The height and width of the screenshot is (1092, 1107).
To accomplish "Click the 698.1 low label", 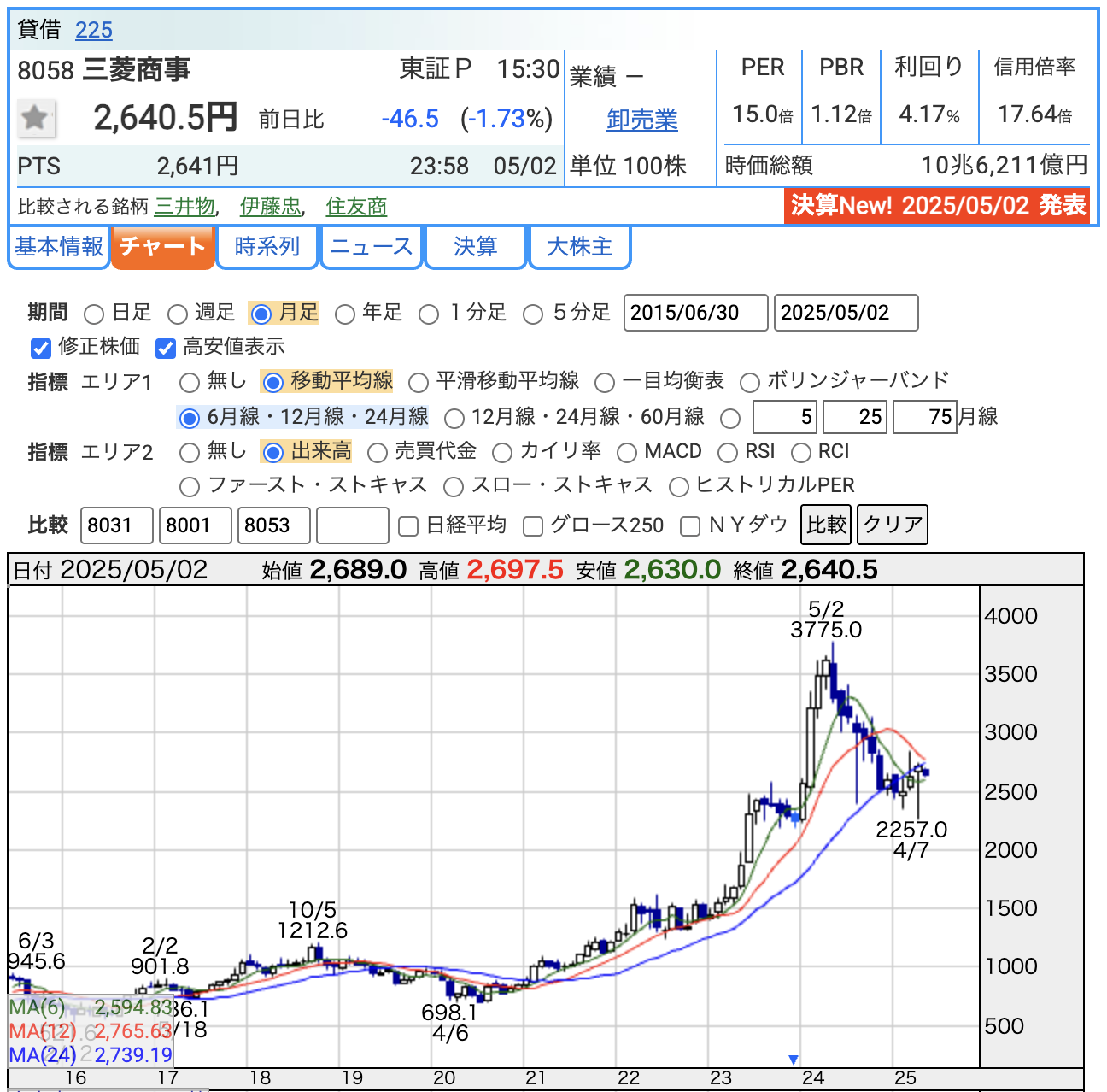I will coord(449,1013).
